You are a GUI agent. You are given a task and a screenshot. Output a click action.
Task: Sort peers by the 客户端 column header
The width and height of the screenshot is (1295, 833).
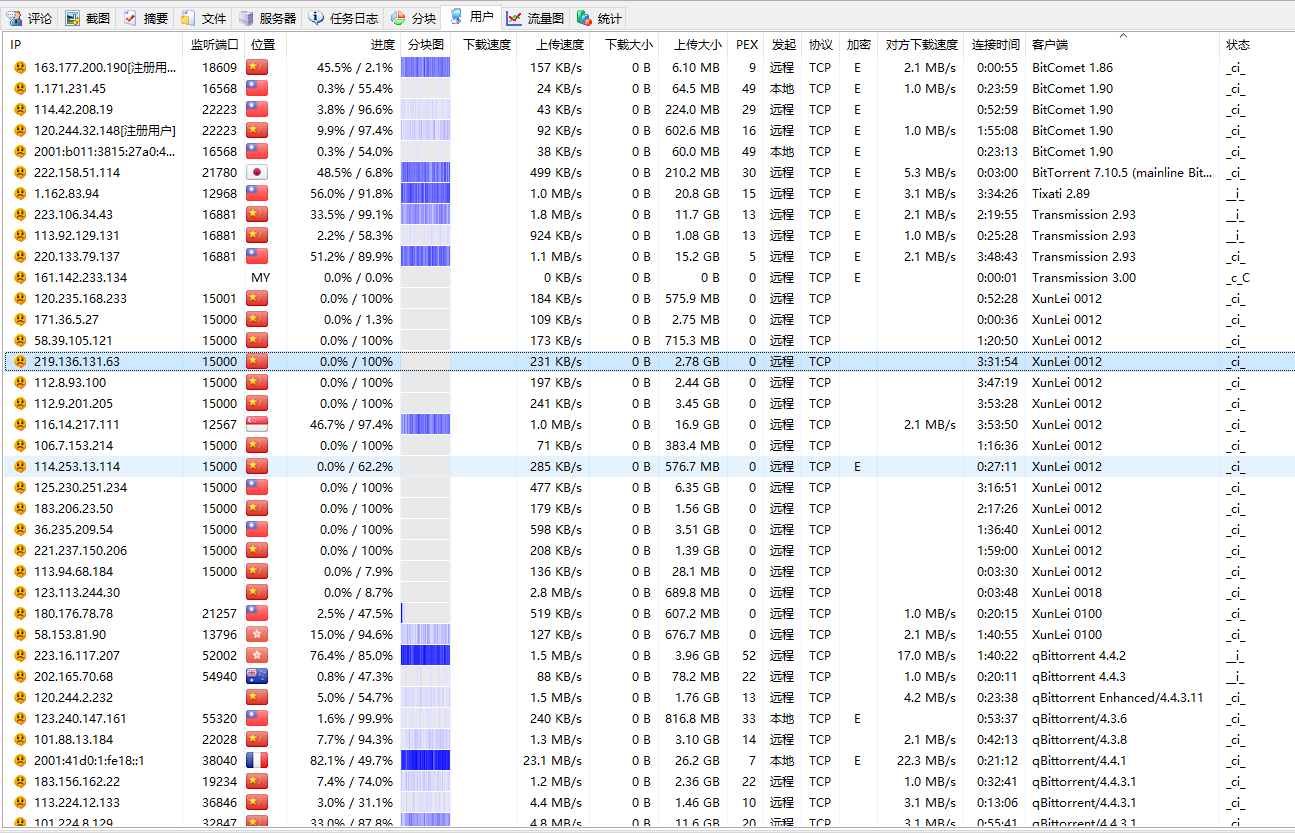coord(1050,45)
